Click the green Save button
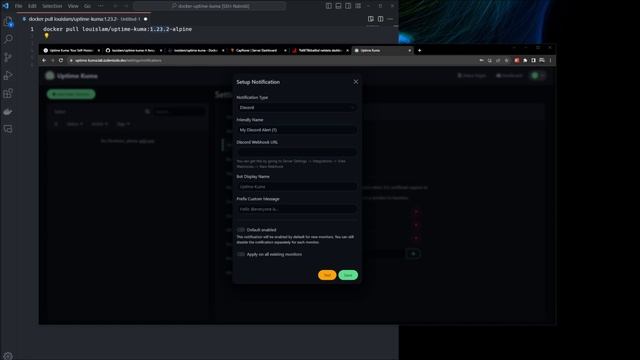The height and width of the screenshot is (360, 640). pyautogui.click(x=348, y=275)
